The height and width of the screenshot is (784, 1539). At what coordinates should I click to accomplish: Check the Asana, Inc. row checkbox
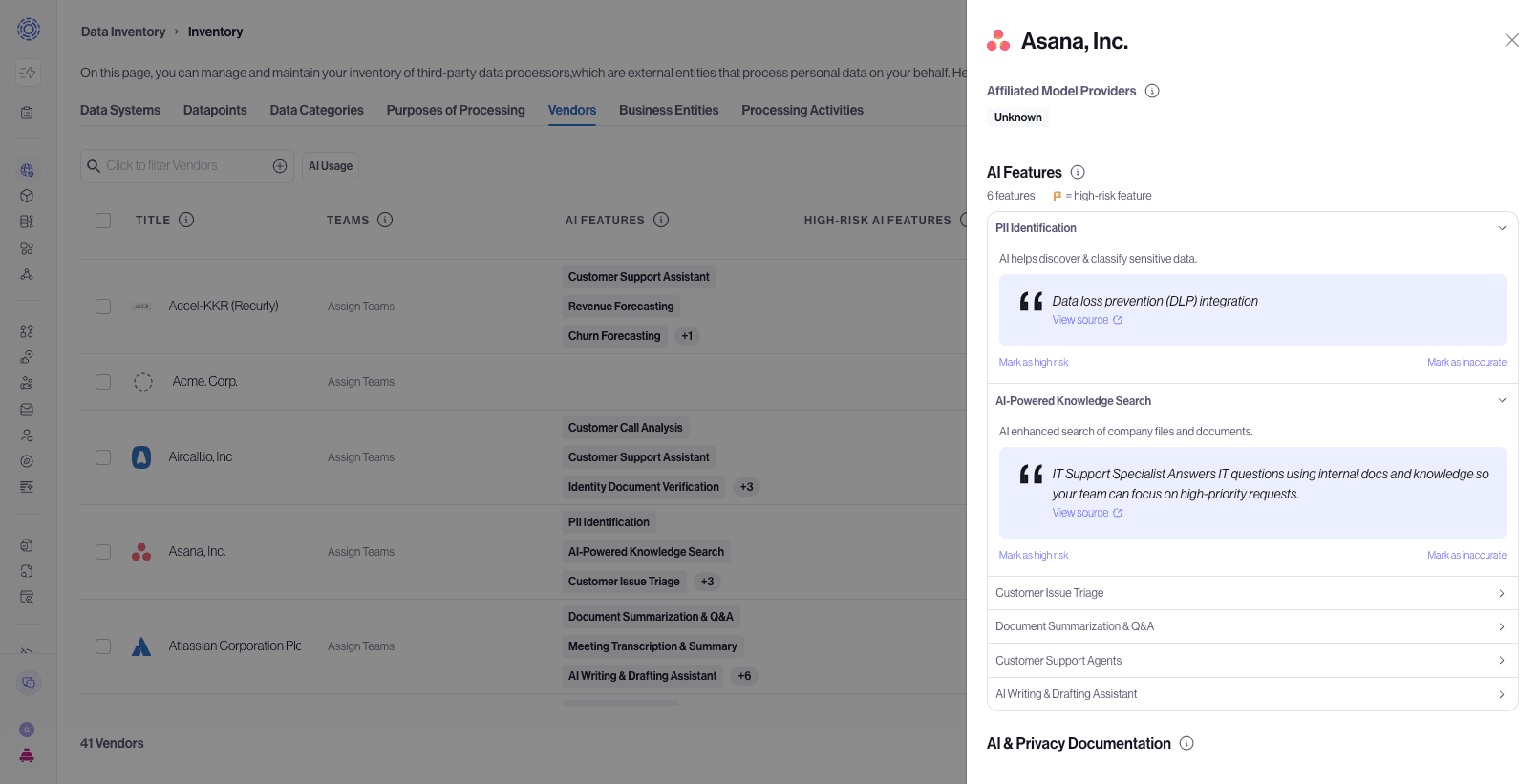[x=103, y=552]
